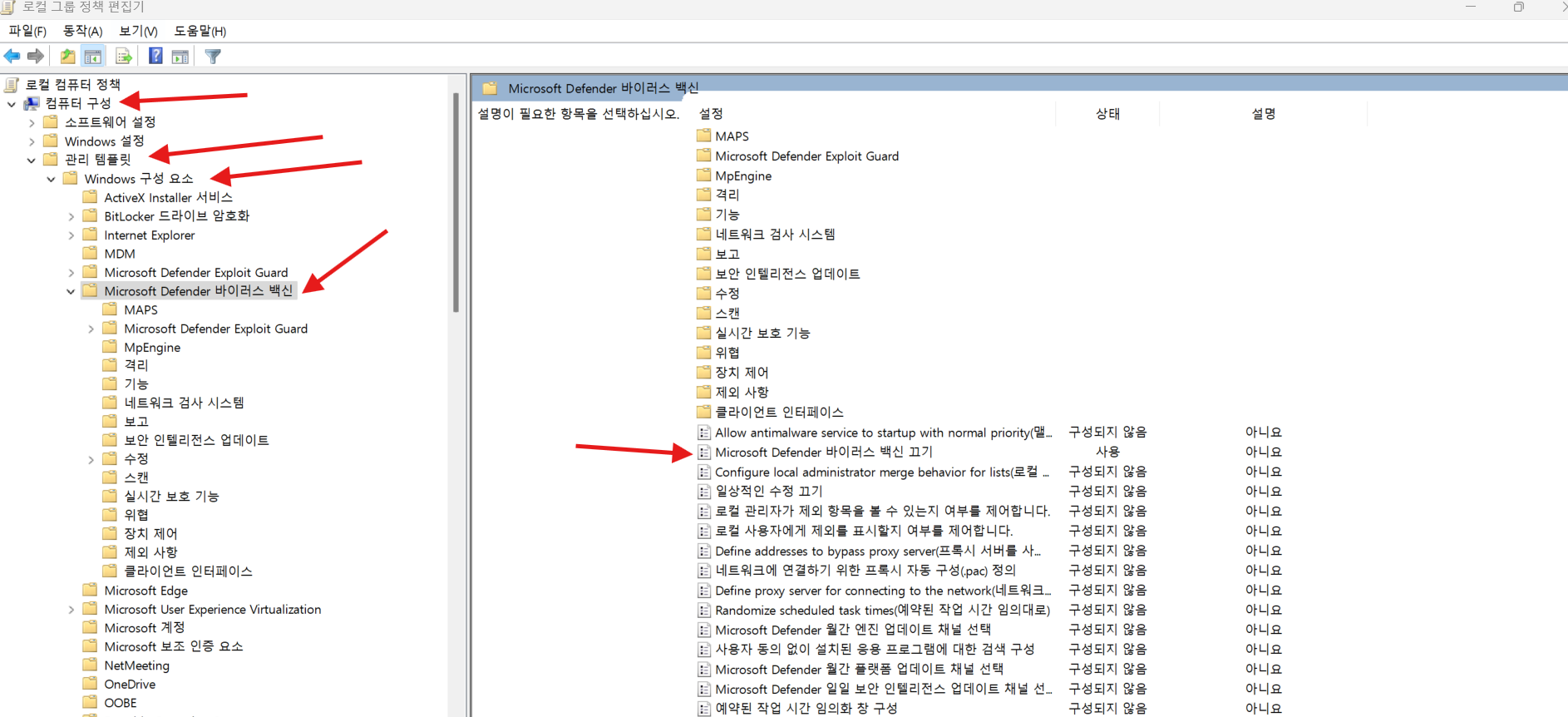Expand the 소프트웨어 설정 node
This screenshot has height=717, width=1568.
coord(32,122)
